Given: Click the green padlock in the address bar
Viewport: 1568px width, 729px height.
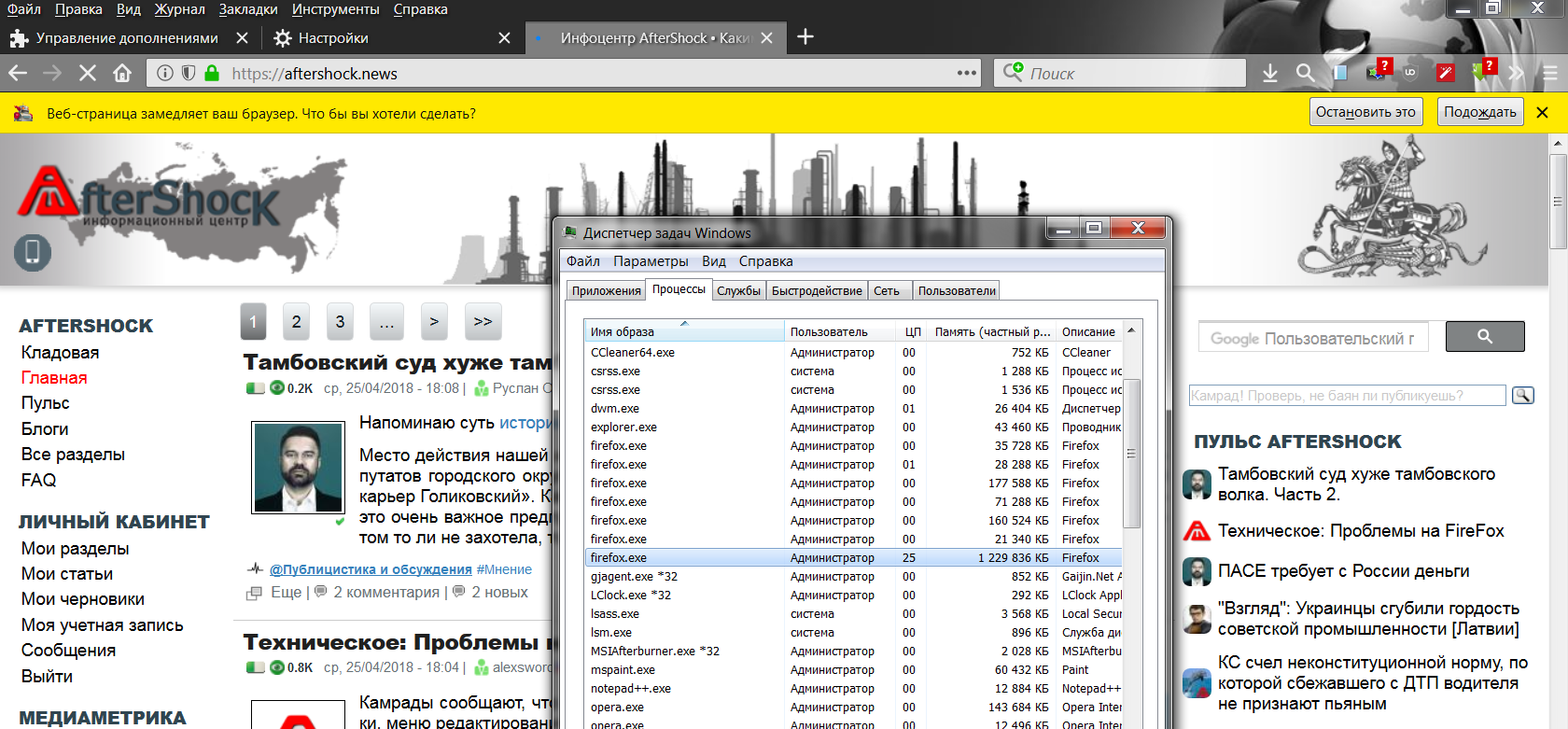Looking at the screenshot, I should click(x=212, y=73).
